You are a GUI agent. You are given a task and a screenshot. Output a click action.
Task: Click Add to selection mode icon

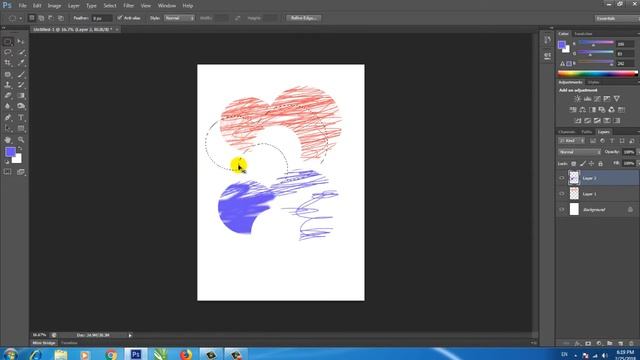point(41,18)
